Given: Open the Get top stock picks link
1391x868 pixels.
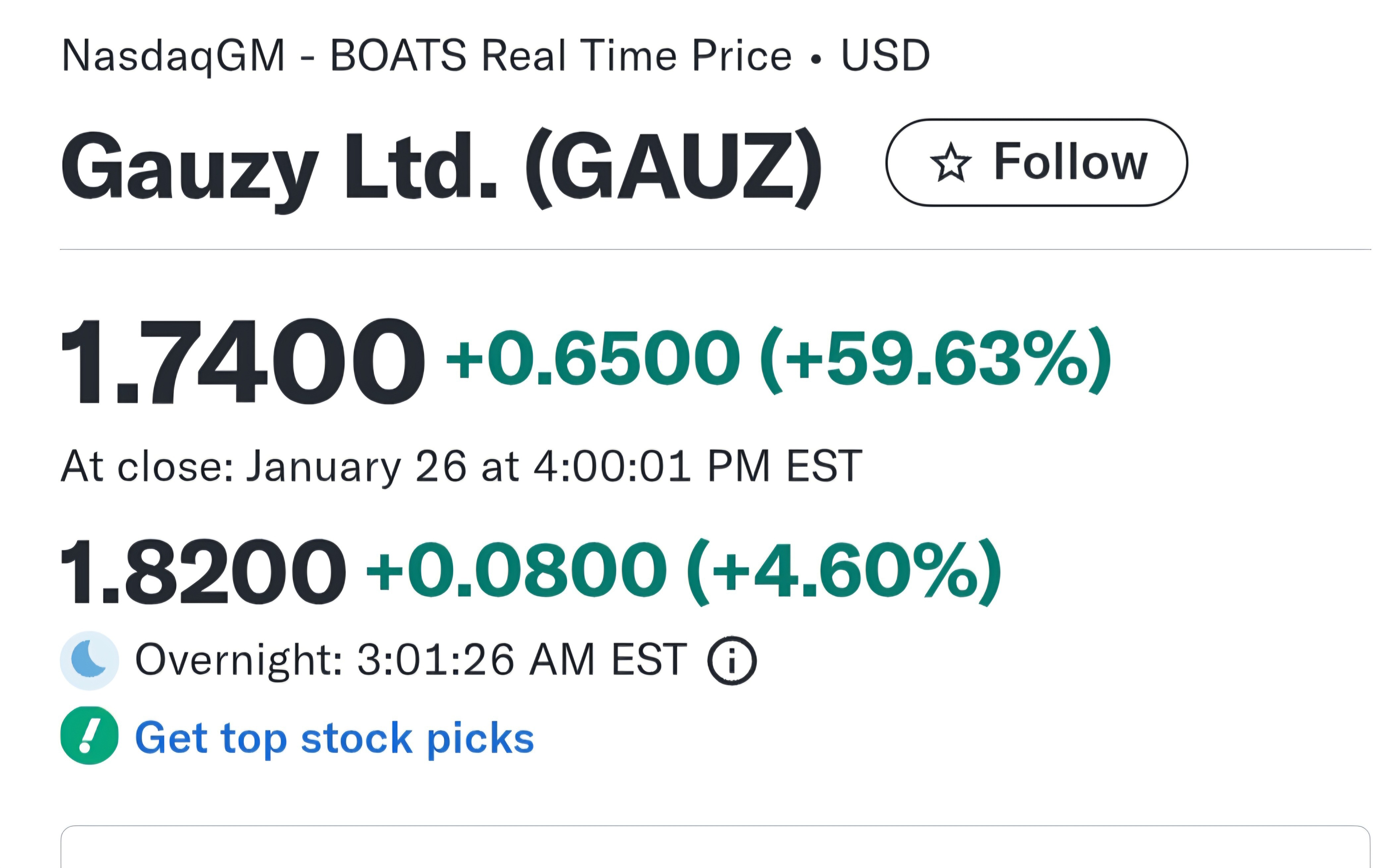Looking at the screenshot, I should [334, 738].
